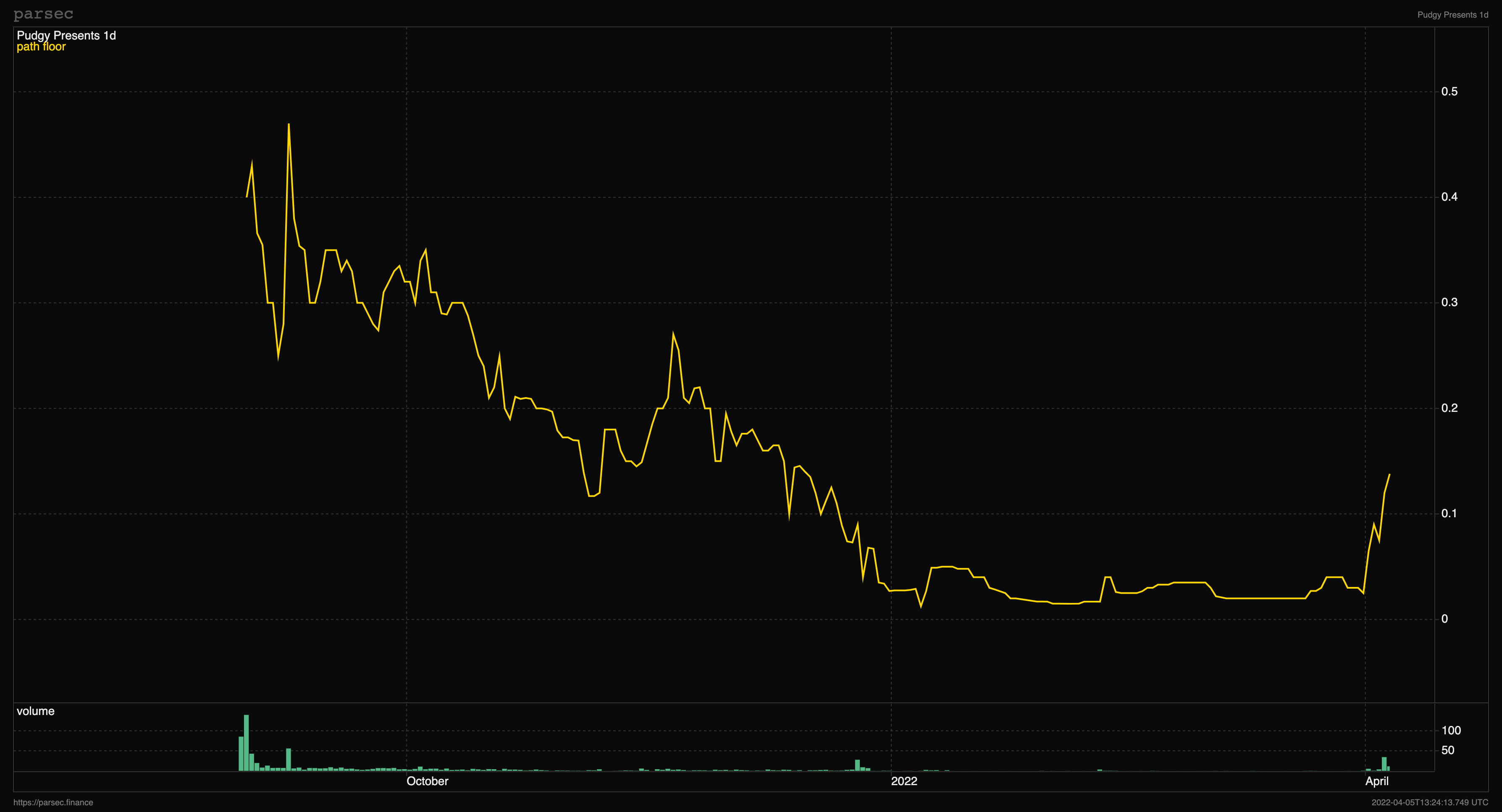1502x812 pixels.
Task: Click the yellow path floor legend label
Action: (41, 47)
